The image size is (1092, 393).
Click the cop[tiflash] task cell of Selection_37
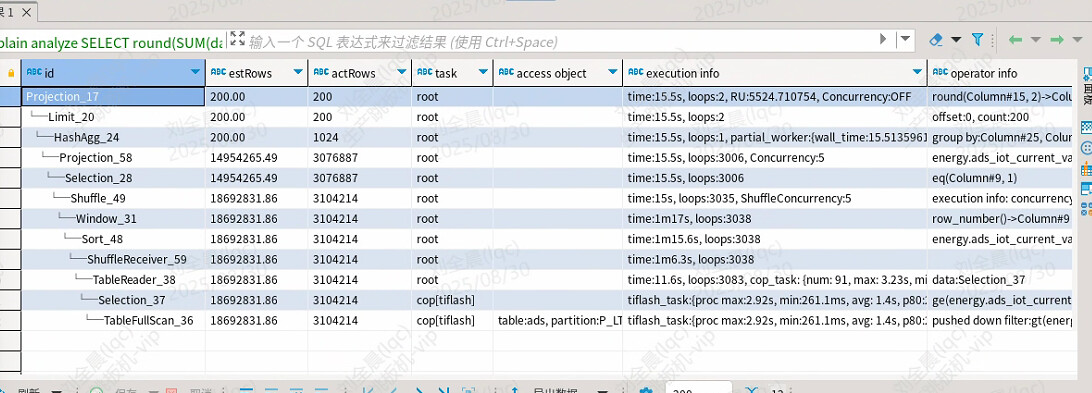coord(453,300)
